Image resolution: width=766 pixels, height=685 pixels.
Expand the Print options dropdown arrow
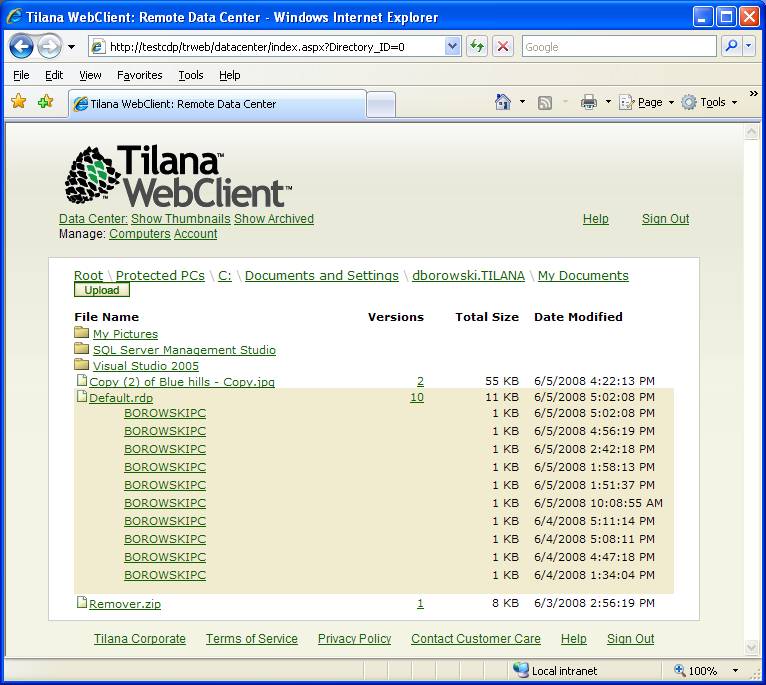pos(608,102)
